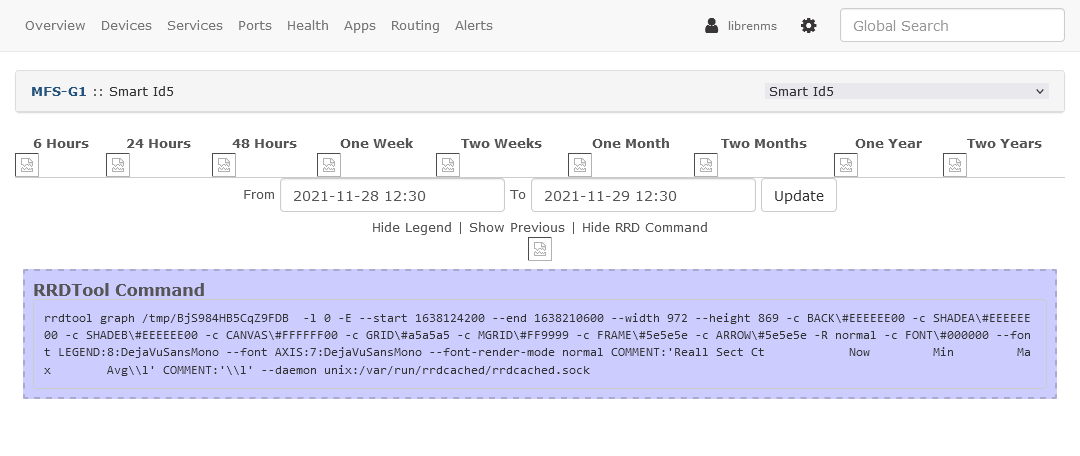1080x456 pixels.
Task: Click the From date input field
Action: coord(392,196)
